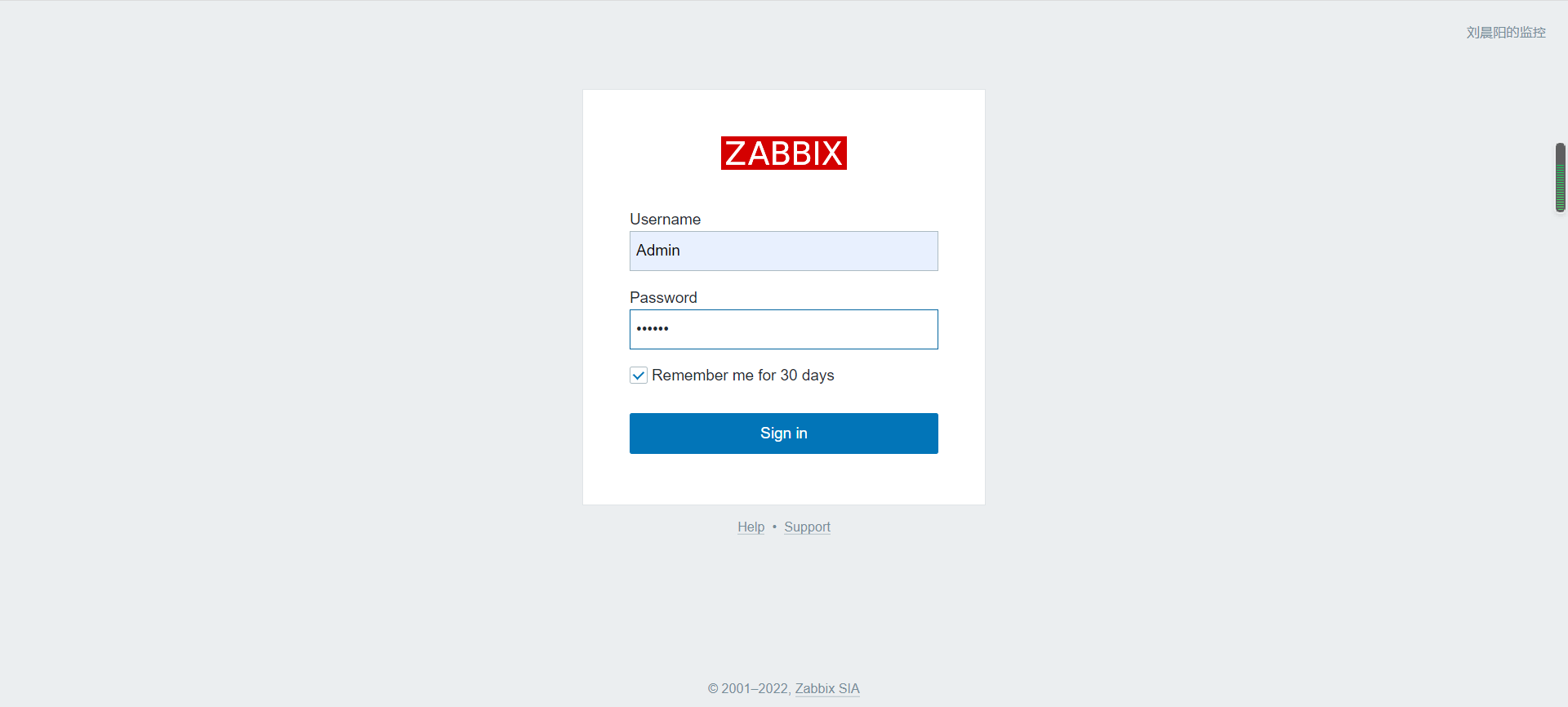Click the checkmark box beside Remember me
The width and height of the screenshot is (1568, 707).
click(639, 376)
